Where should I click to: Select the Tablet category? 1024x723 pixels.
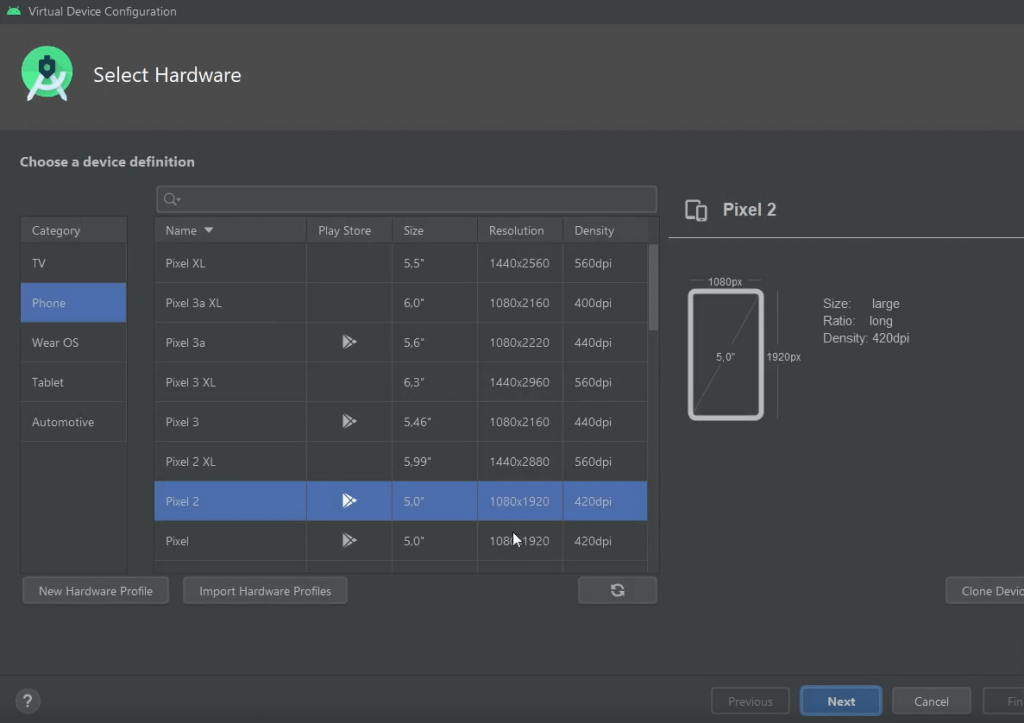tap(73, 382)
